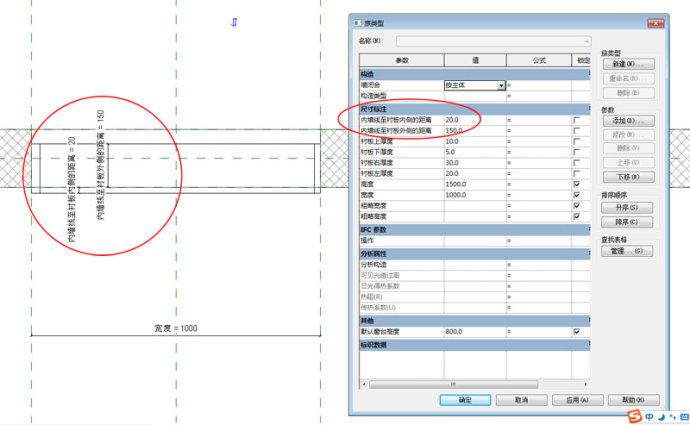Close the 族类型 dialog with the X button
690x425 pixels.
pyautogui.click(x=657, y=22)
